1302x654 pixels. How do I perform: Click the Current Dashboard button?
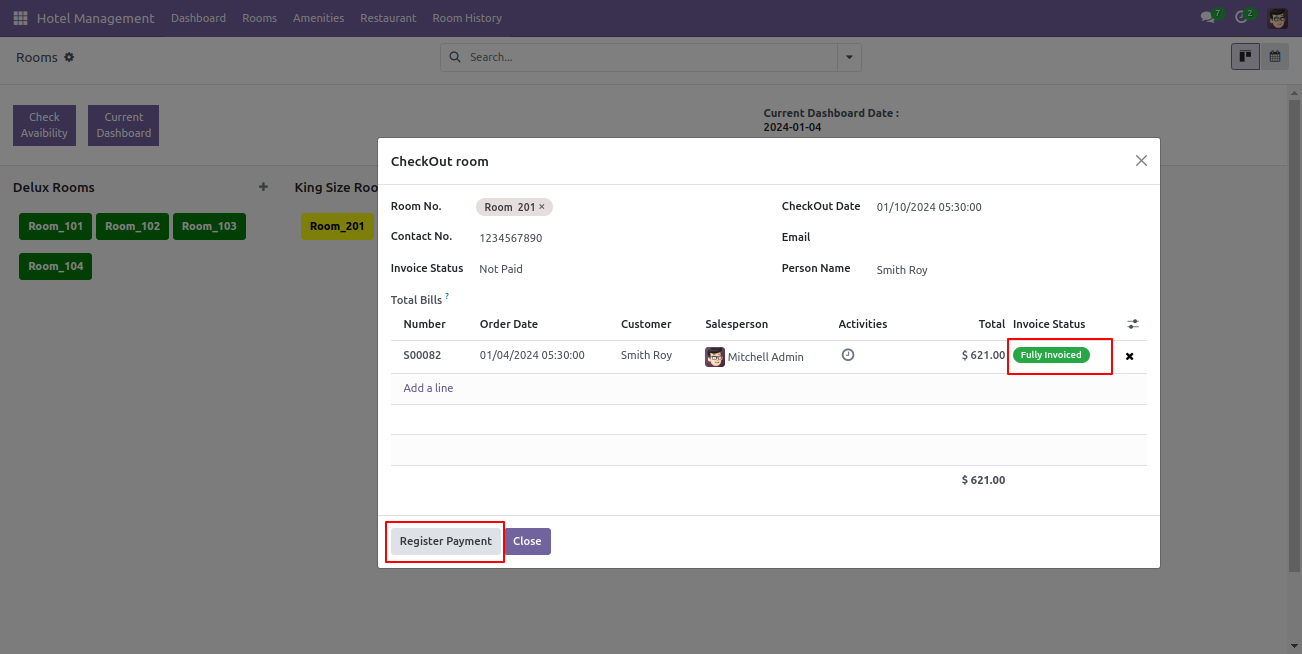[x=124, y=125]
